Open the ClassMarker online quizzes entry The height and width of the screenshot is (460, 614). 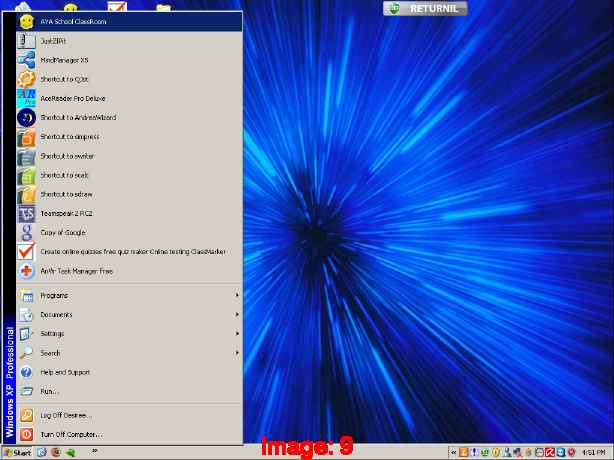129,252
